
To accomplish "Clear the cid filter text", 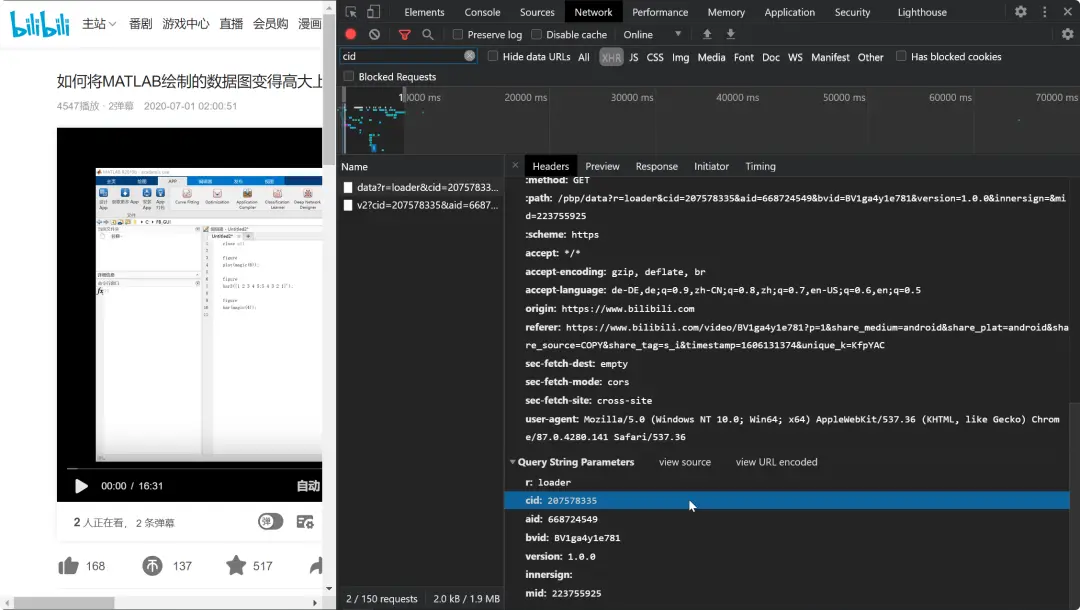I will click(x=469, y=56).
